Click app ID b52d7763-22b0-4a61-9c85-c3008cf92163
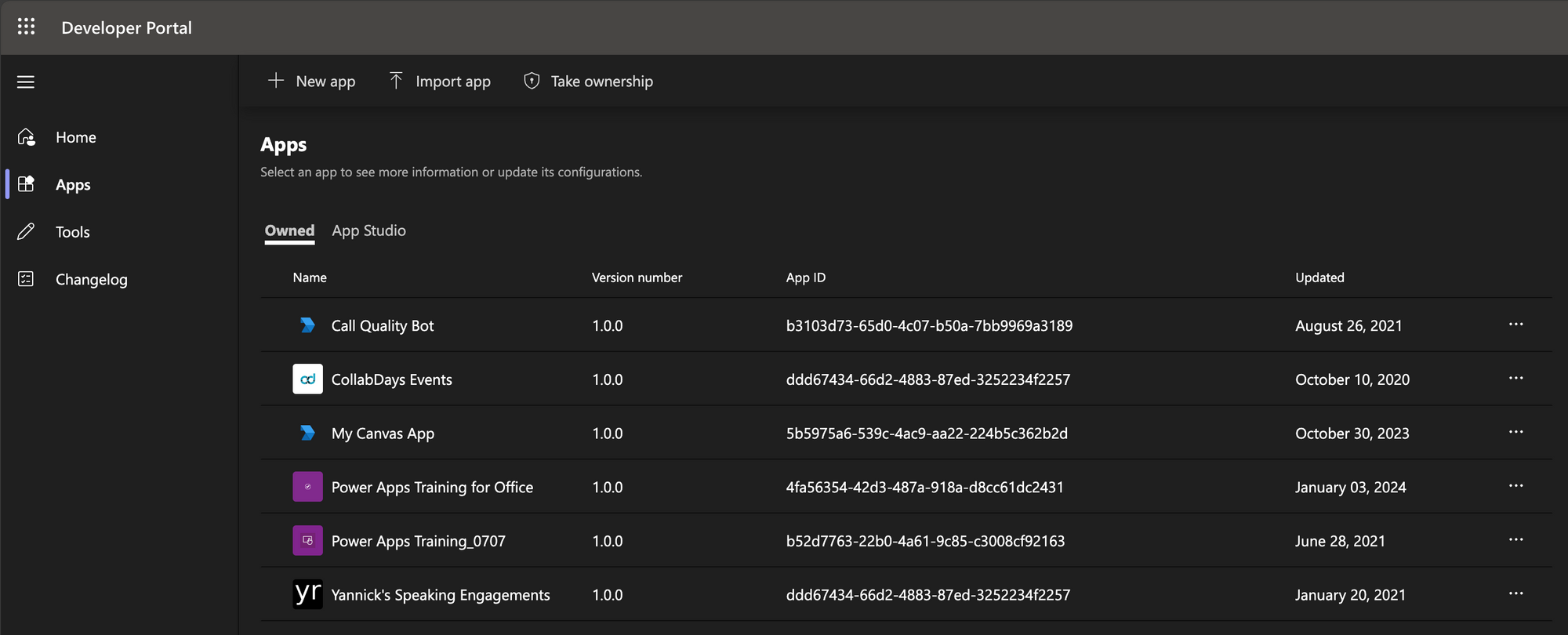This screenshot has height=635, width=1568. tap(925, 541)
